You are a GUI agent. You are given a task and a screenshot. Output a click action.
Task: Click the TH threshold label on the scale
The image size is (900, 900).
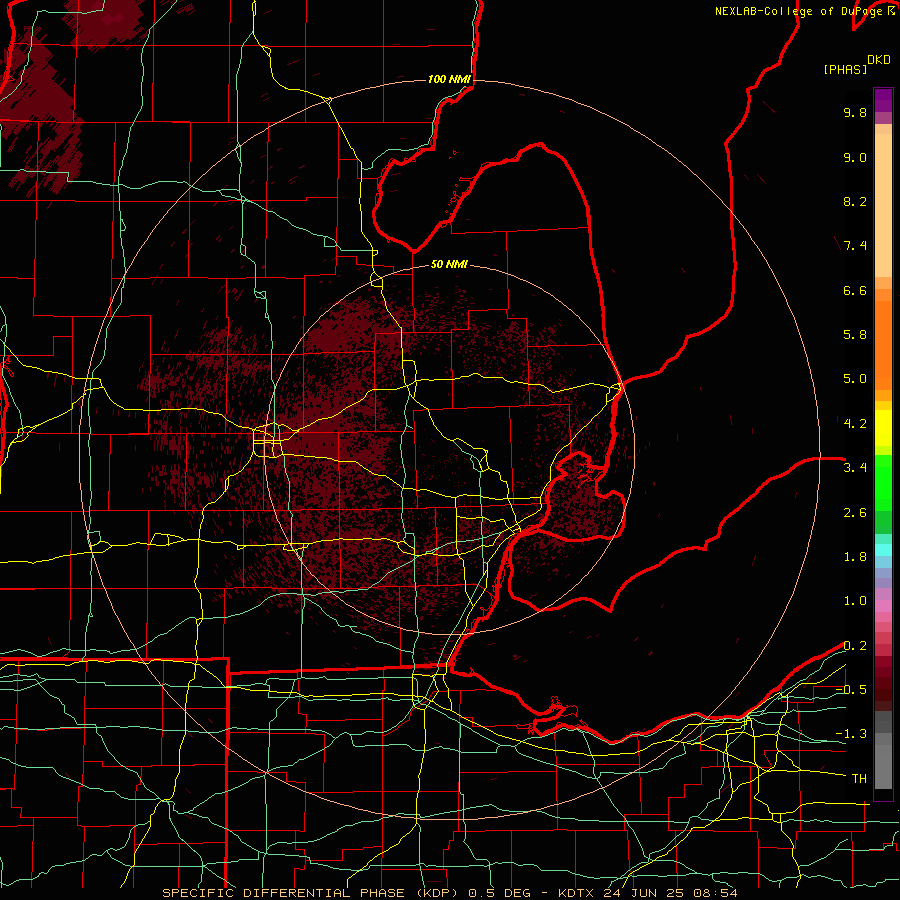coord(859,779)
